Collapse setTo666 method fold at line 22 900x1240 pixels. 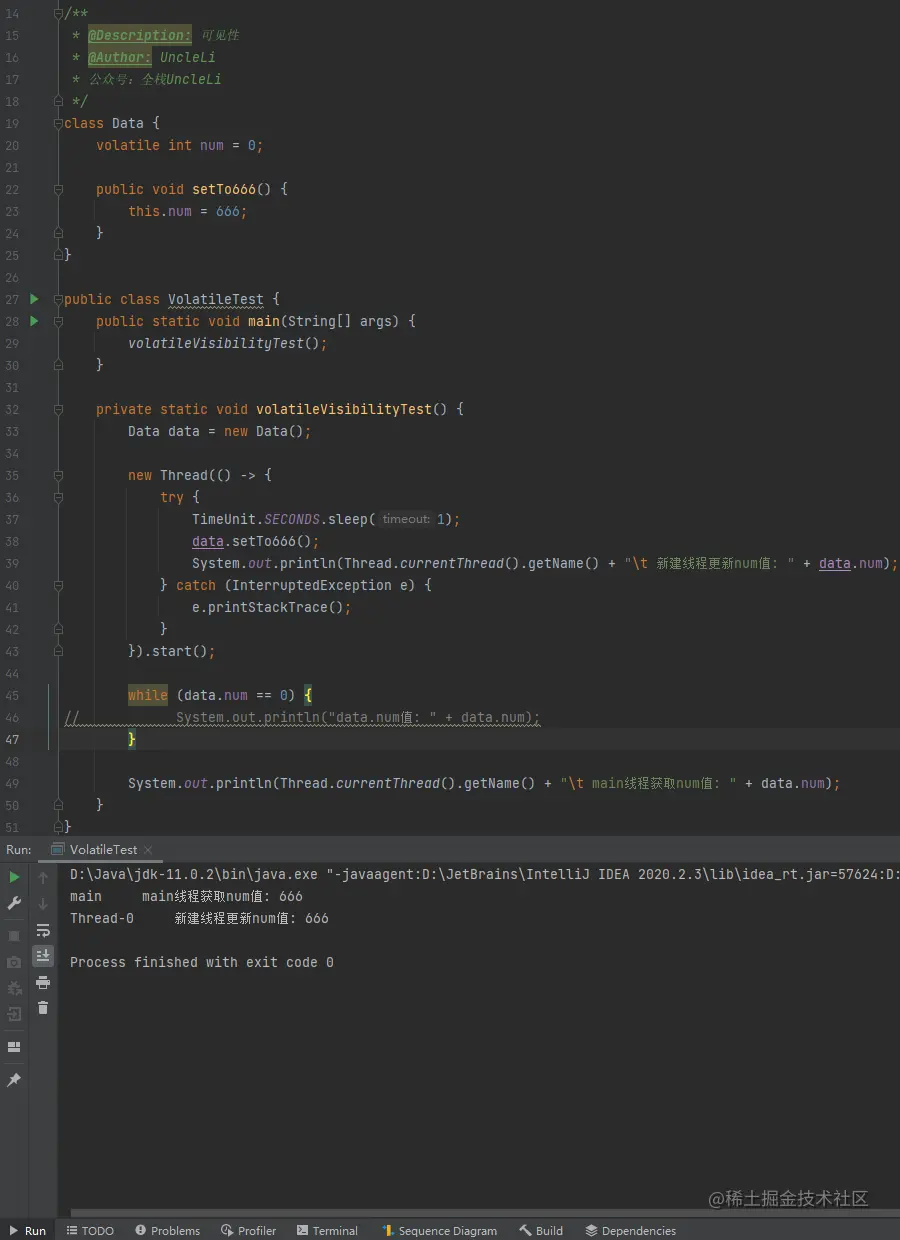[x=58, y=189]
